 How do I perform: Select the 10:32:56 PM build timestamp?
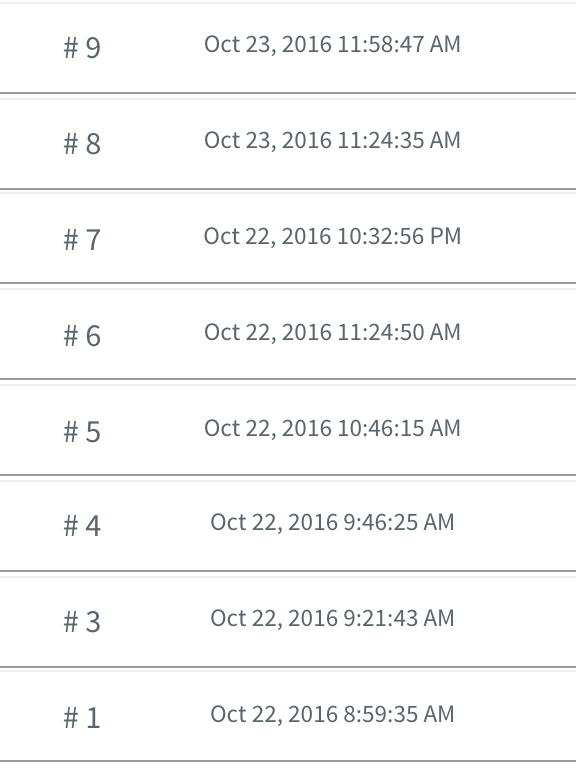click(x=332, y=236)
